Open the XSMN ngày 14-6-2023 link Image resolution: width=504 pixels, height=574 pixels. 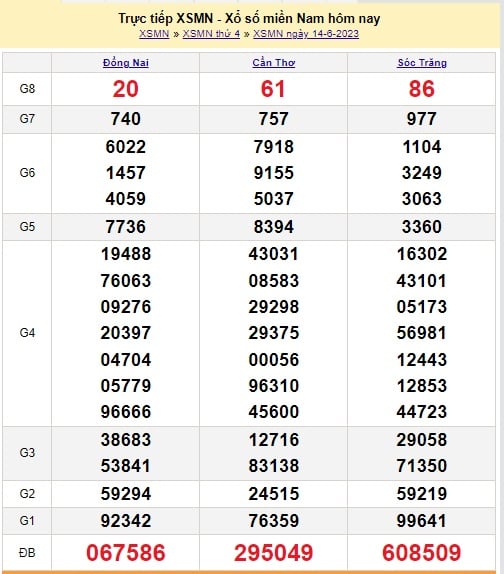[x=306, y=34]
